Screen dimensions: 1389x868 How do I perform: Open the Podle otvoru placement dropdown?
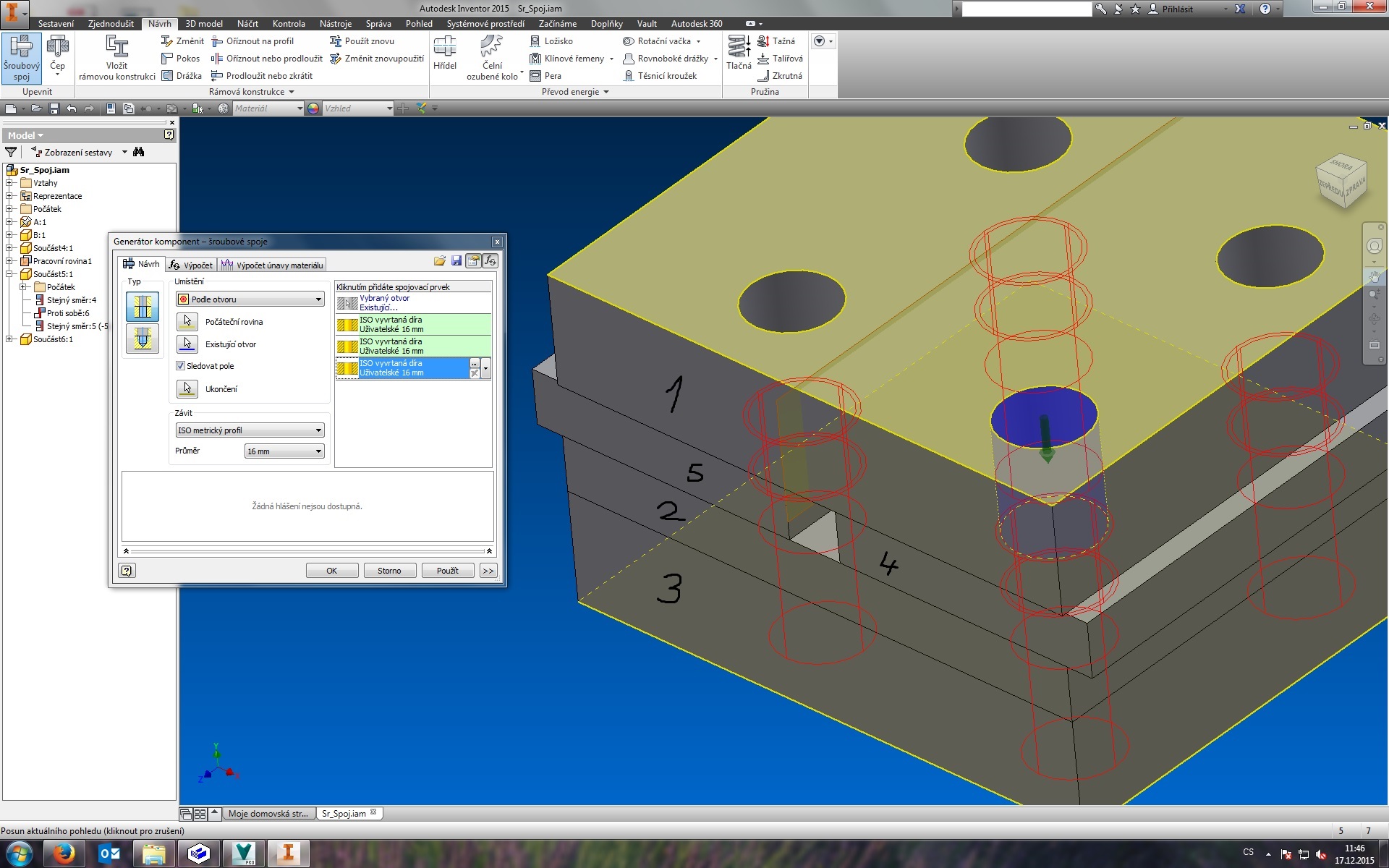click(x=250, y=299)
